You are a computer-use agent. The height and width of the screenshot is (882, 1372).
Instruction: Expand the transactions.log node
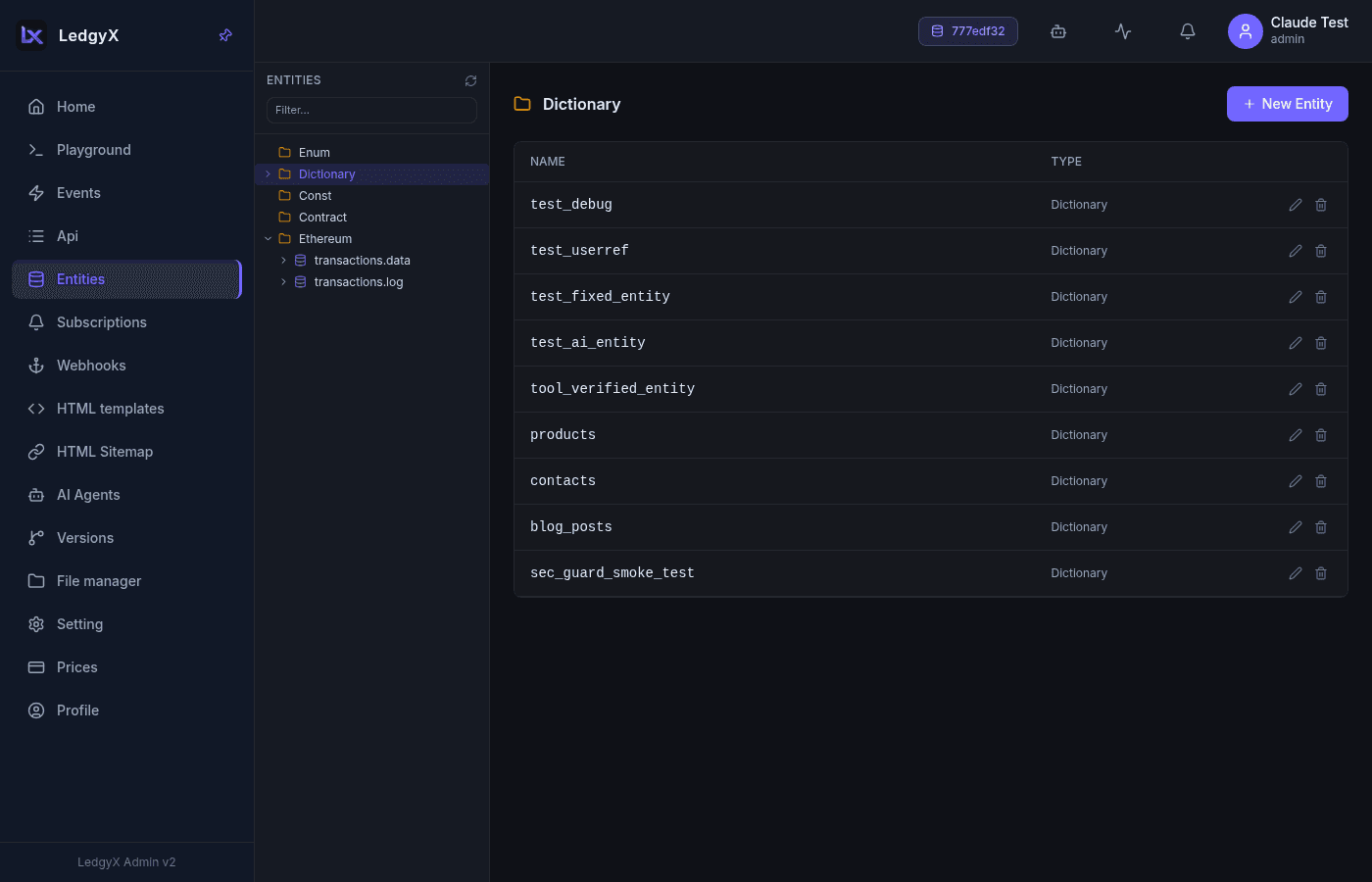(x=283, y=282)
